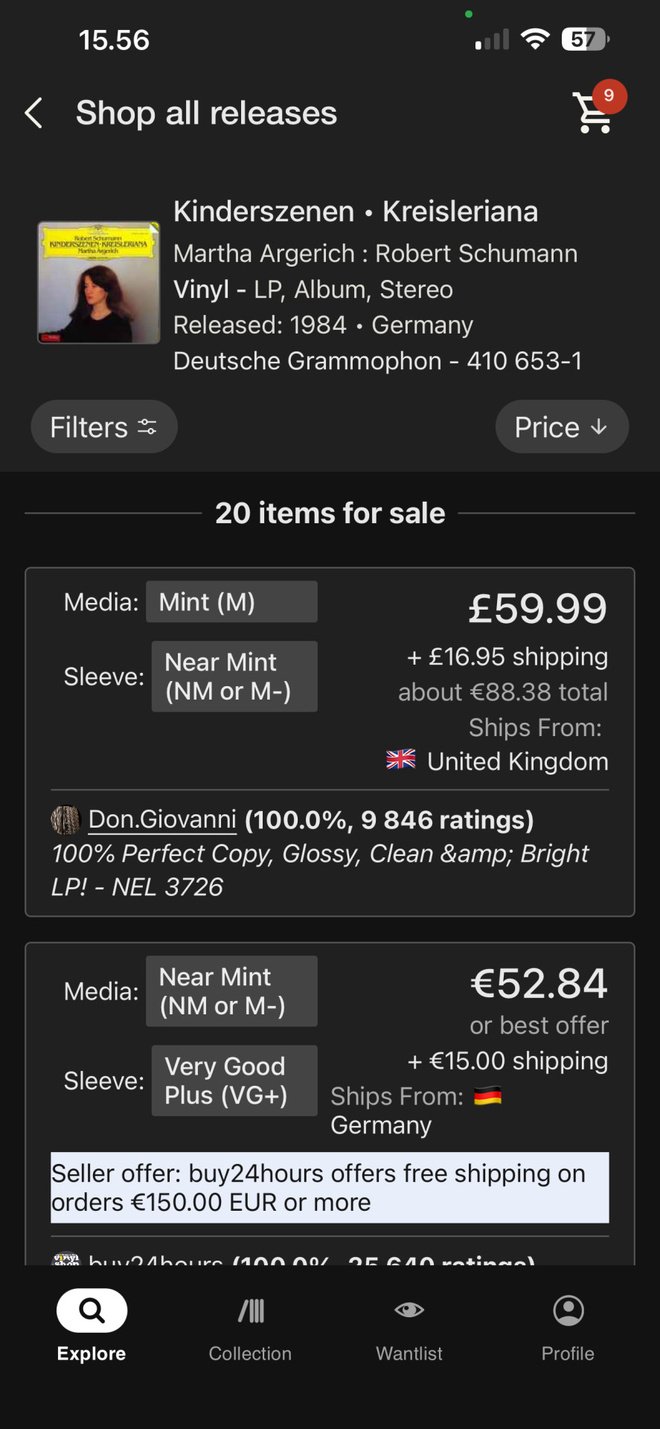Image resolution: width=660 pixels, height=1429 pixels.
Task: Open the Filters button
Action: click(104, 427)
